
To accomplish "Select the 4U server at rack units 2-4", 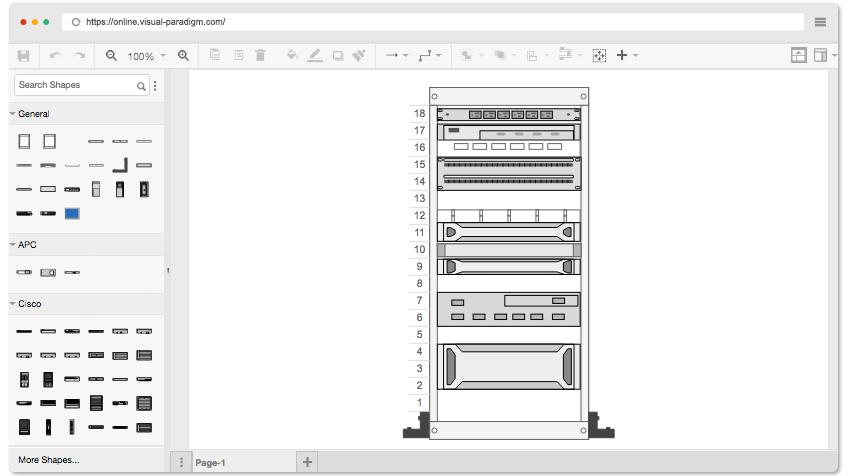I will (509, 367).
